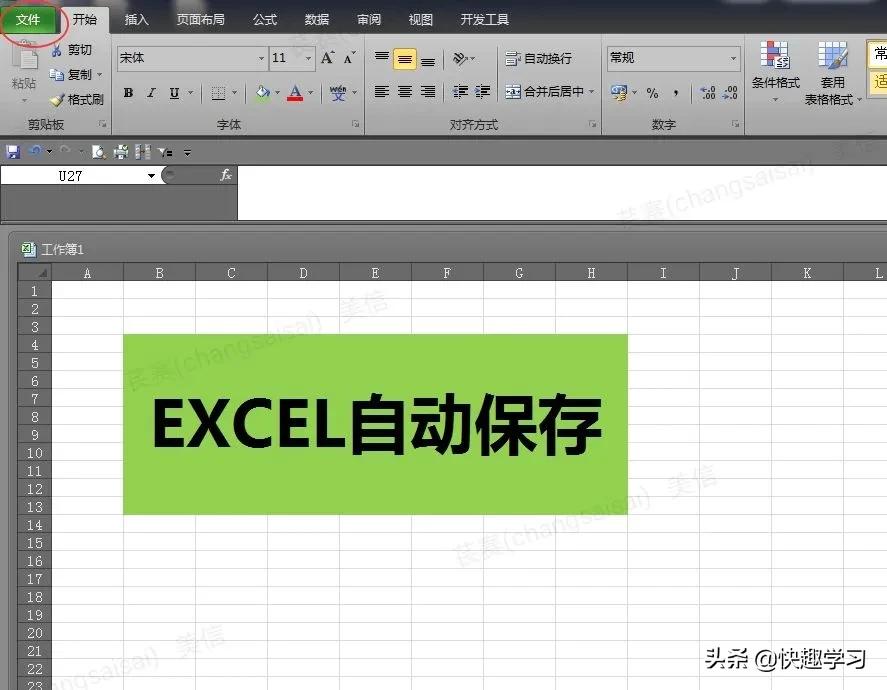The image size is (887, 690).
Task: Open 套用表格格式 table styles
Action: tap(833, 74)
